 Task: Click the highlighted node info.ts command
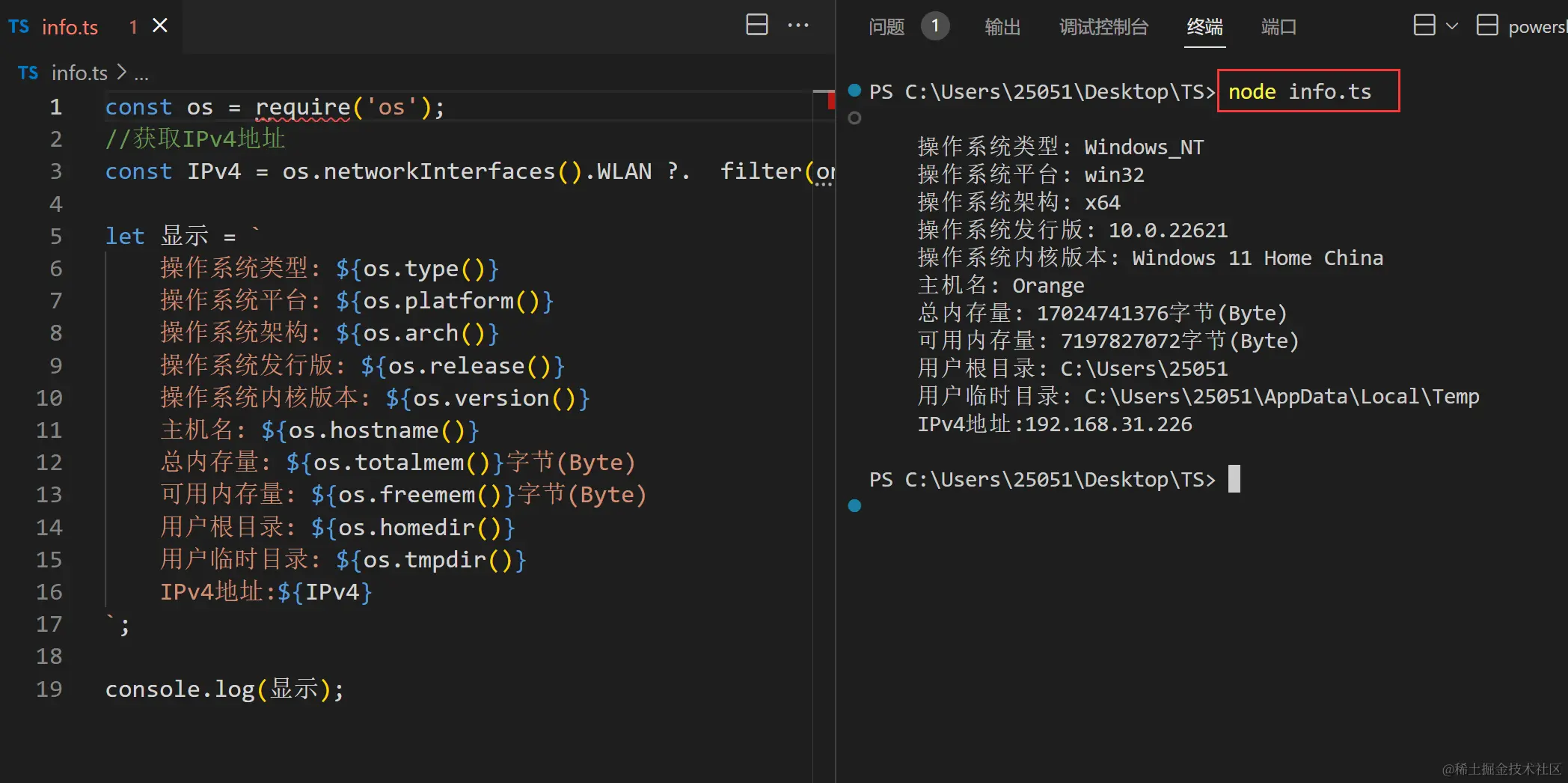coord(1308,91)
